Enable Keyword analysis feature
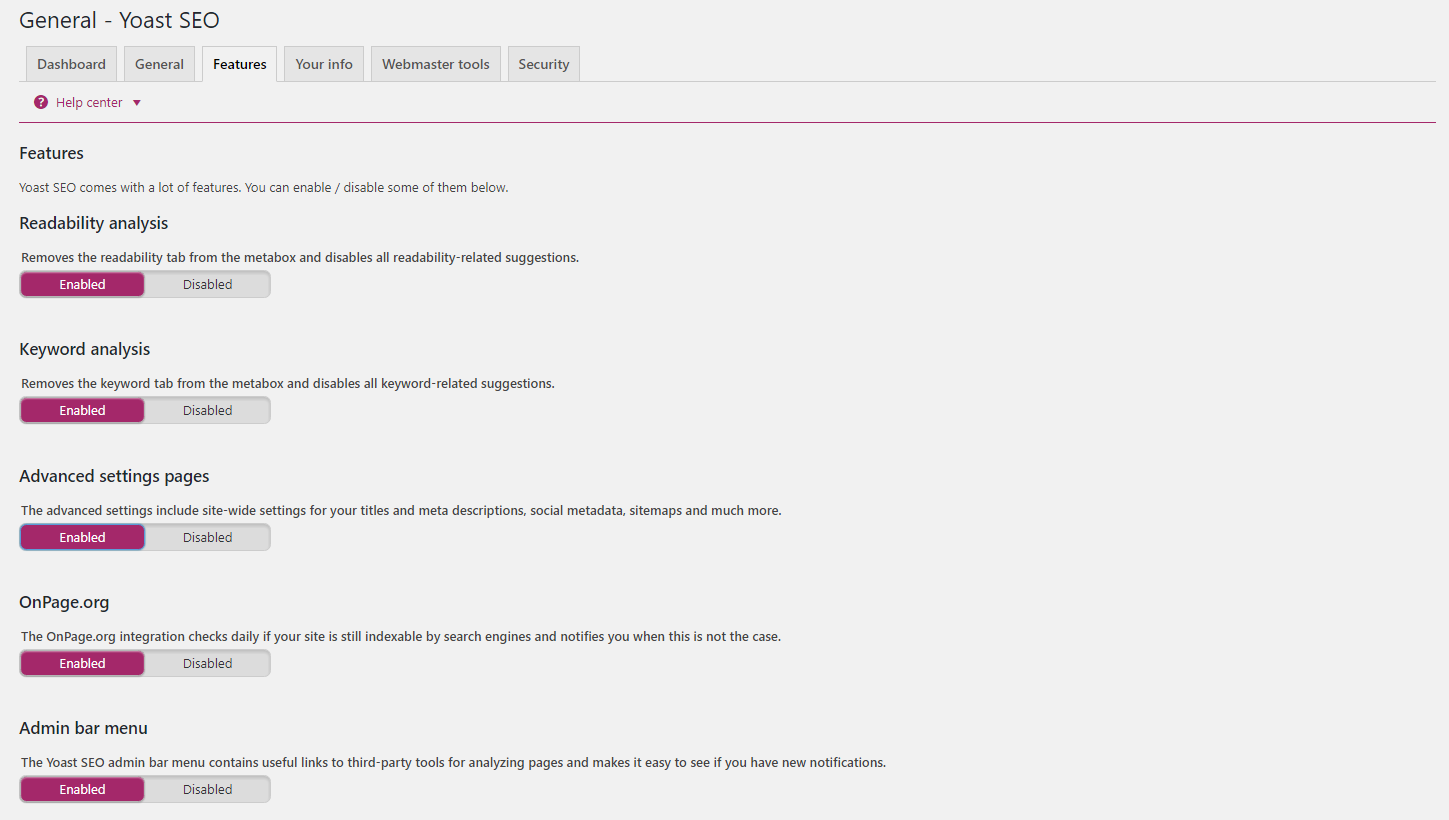 (82, 410)
